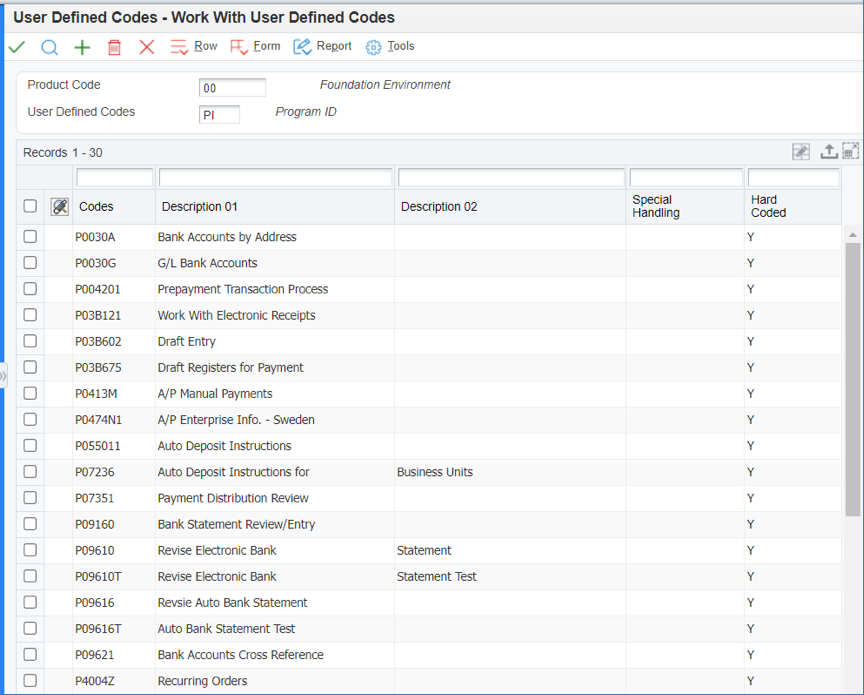Open the Report menu
Screen dimensions: 864x695
pos(322,46)
